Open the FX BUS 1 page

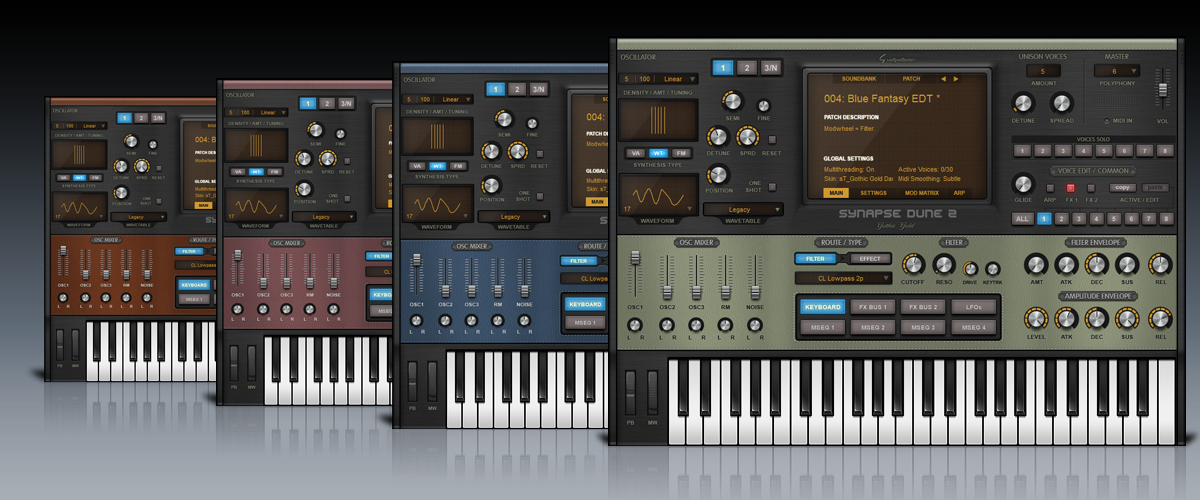click(872, 306)
